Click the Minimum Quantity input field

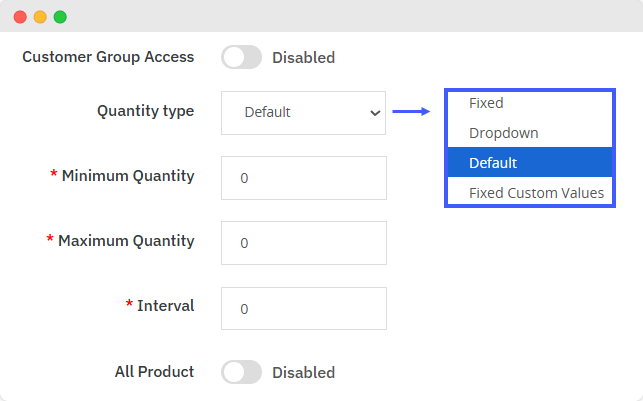coord(303,178)
